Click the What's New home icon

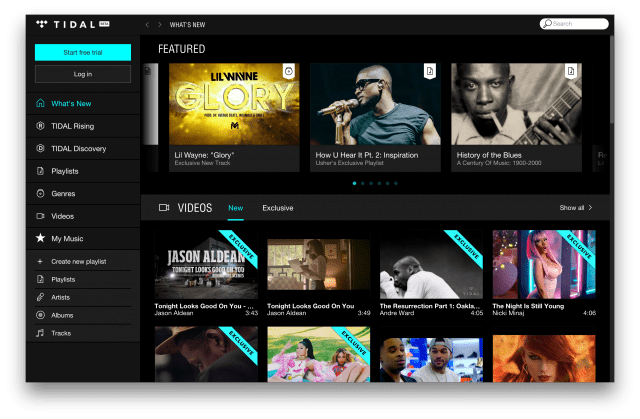click(x=40, y=103)
